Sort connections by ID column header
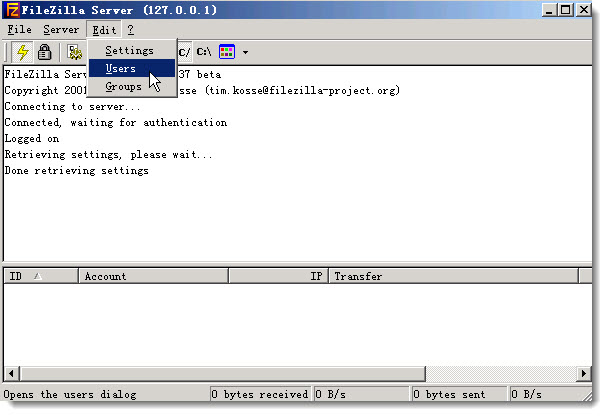This screenshot has width=607, height=416. point(41,276)
